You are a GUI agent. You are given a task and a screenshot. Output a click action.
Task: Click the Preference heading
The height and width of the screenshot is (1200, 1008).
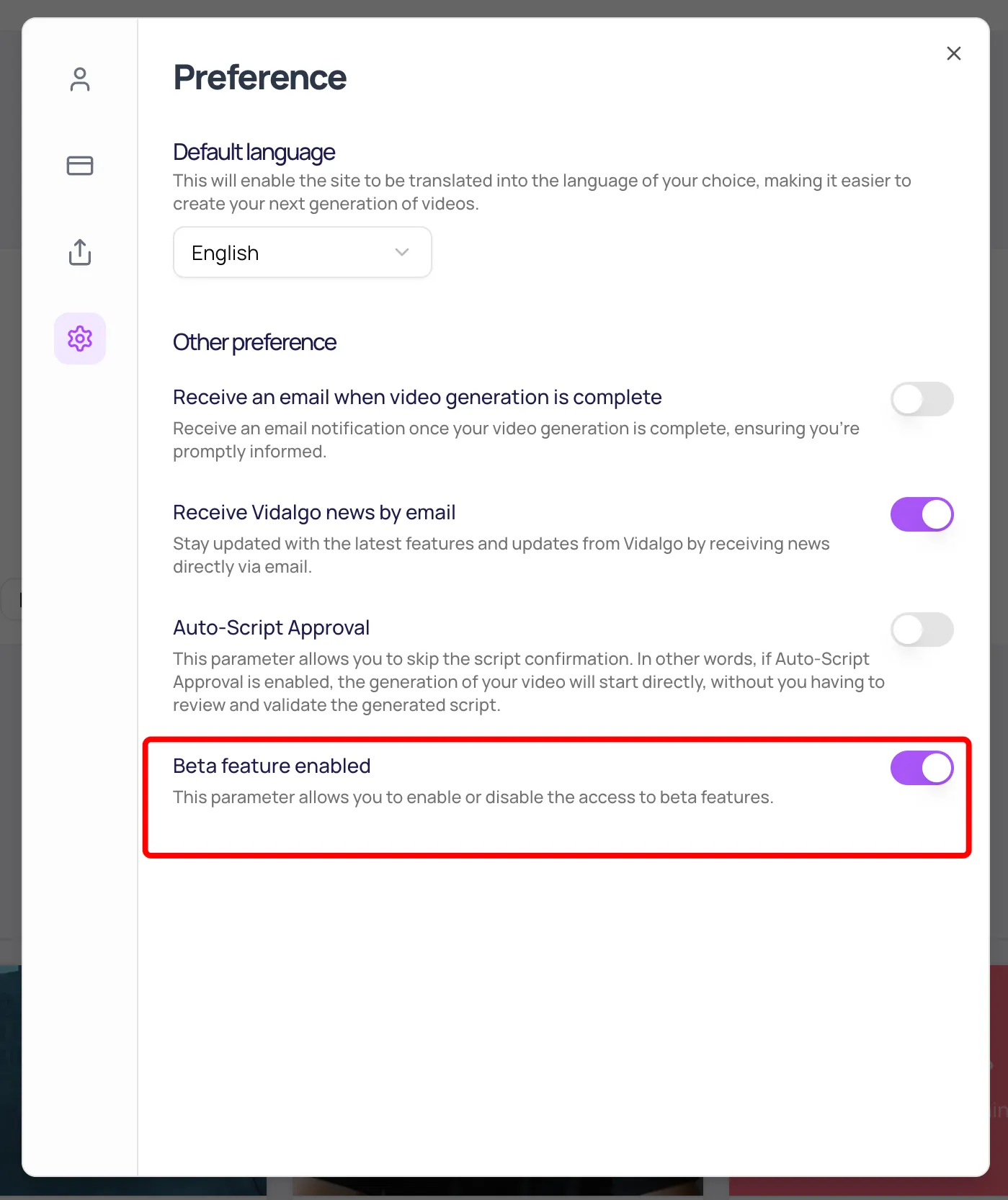click(260, 78)
